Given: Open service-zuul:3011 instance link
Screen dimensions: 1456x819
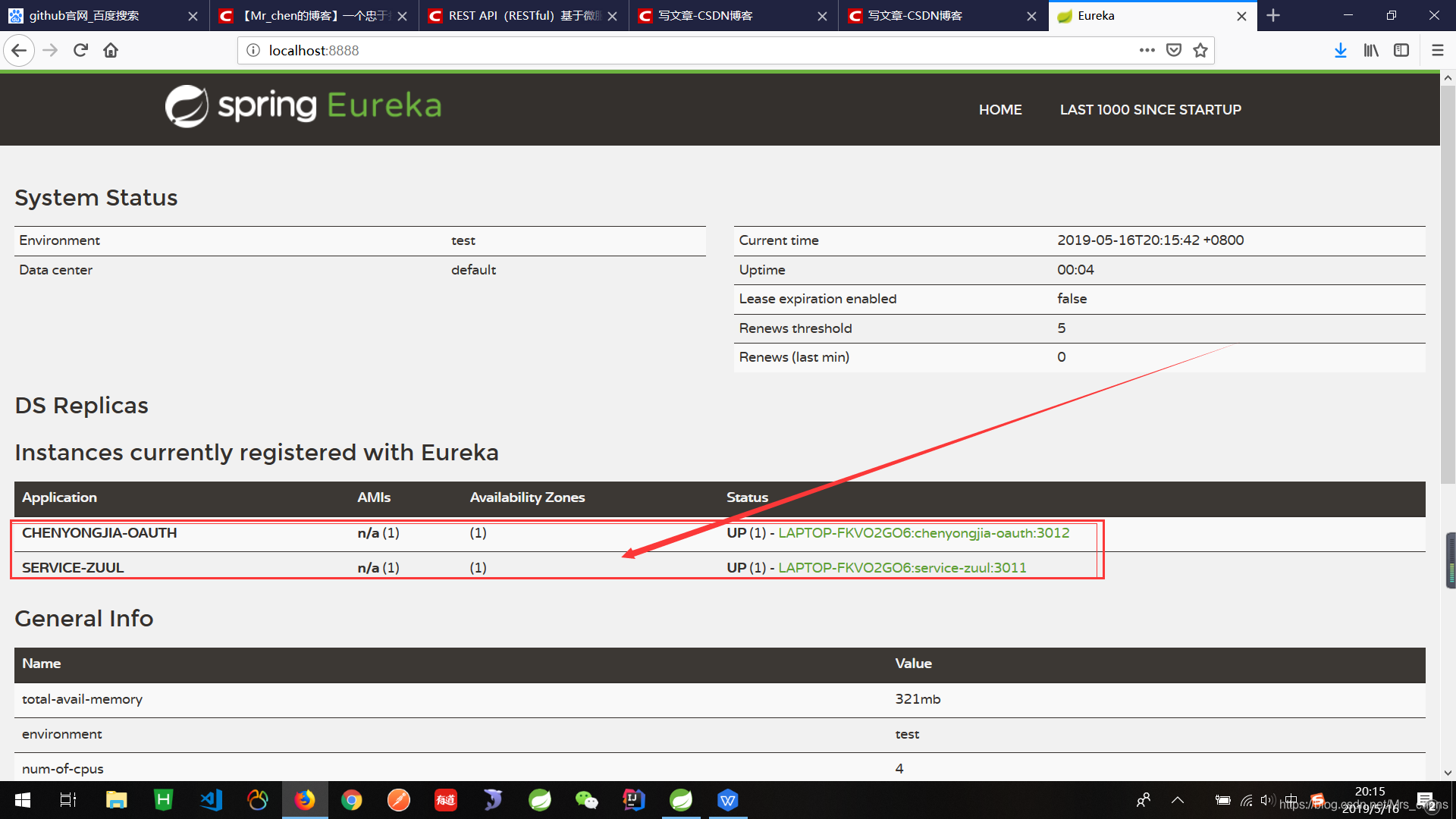Looking at the screenshot, I should coord(902,568).
